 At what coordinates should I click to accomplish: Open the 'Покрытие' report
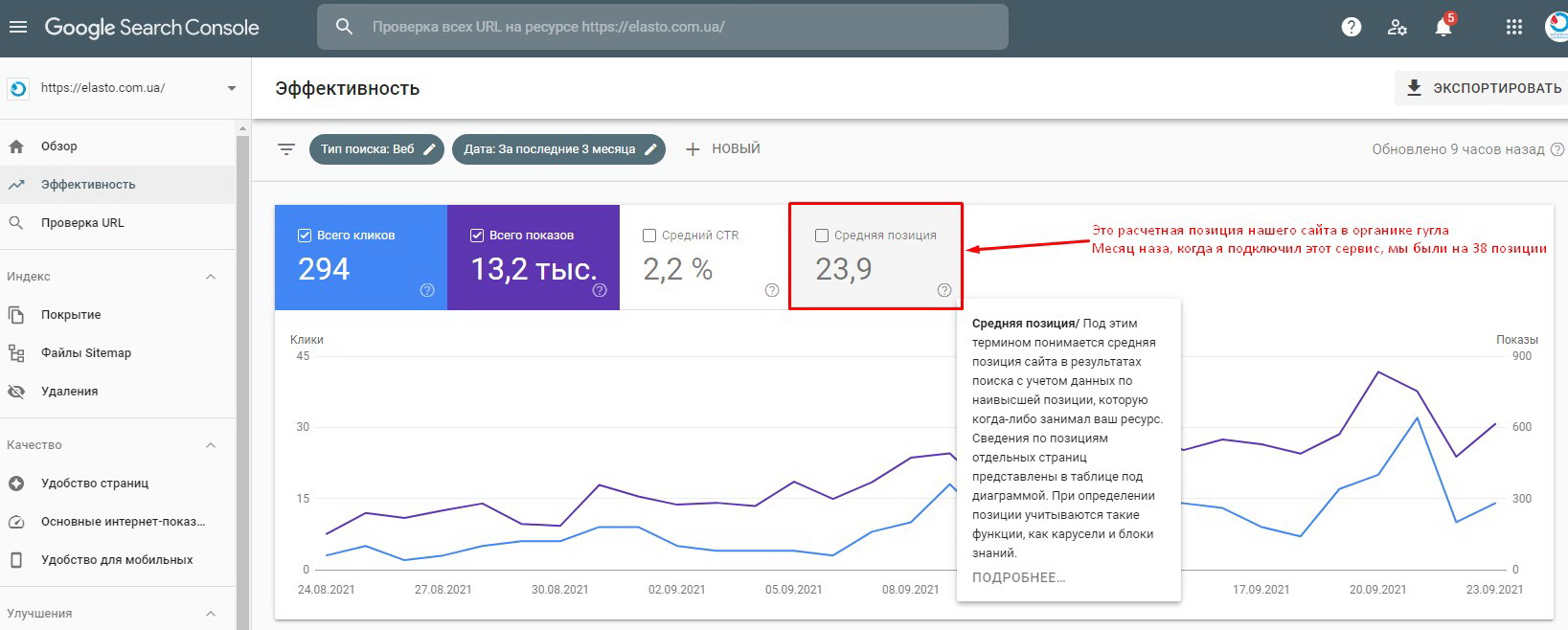click(117, 315)
